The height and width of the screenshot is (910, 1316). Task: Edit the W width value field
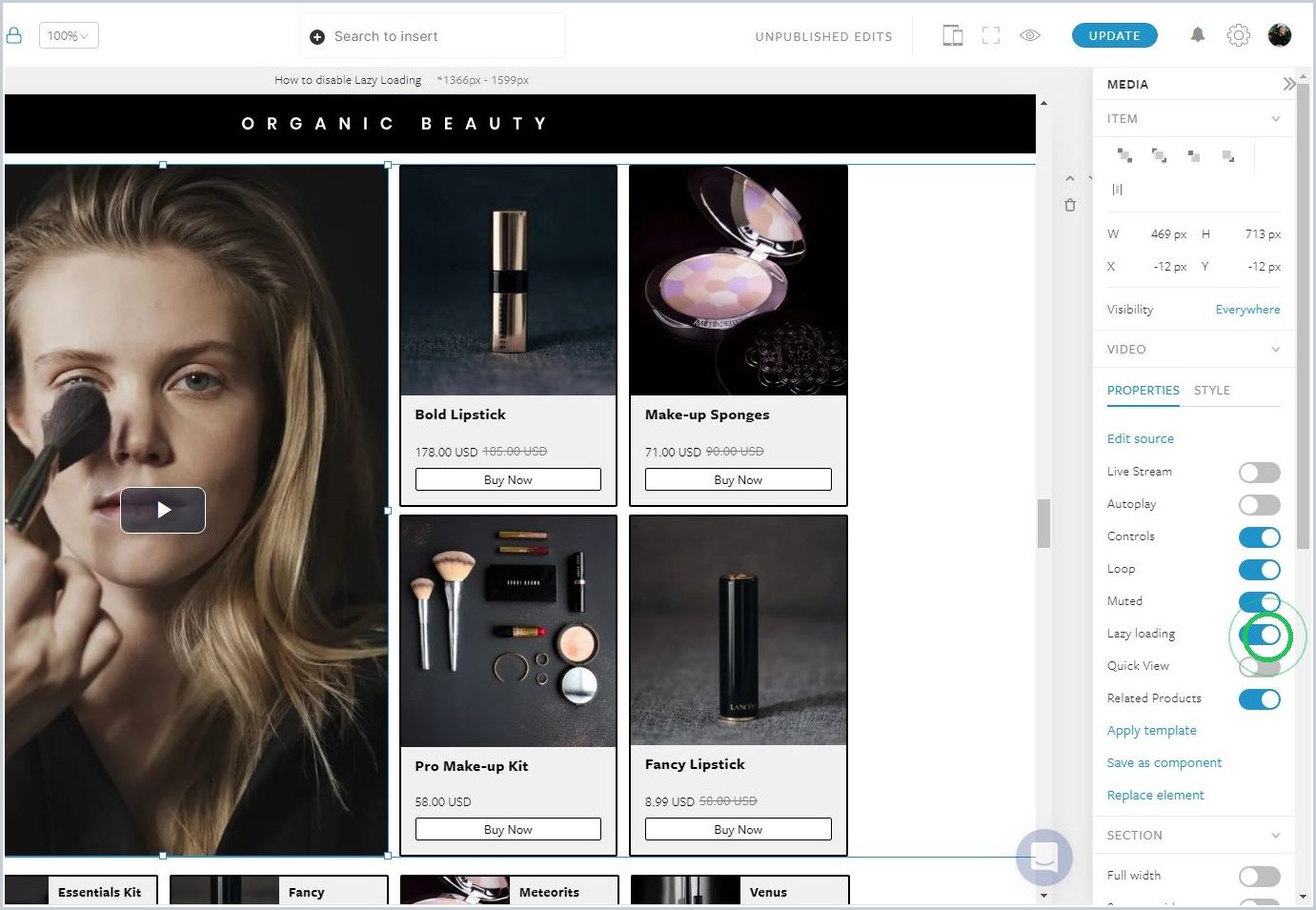pos(1168,234)
